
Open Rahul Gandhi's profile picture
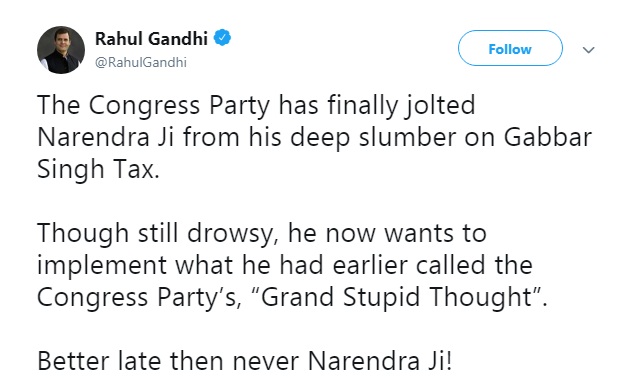point(61,50)
